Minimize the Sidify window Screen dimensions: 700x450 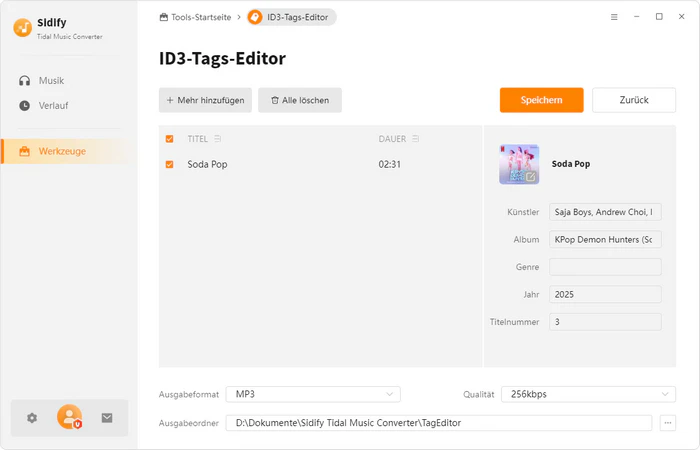637,17
